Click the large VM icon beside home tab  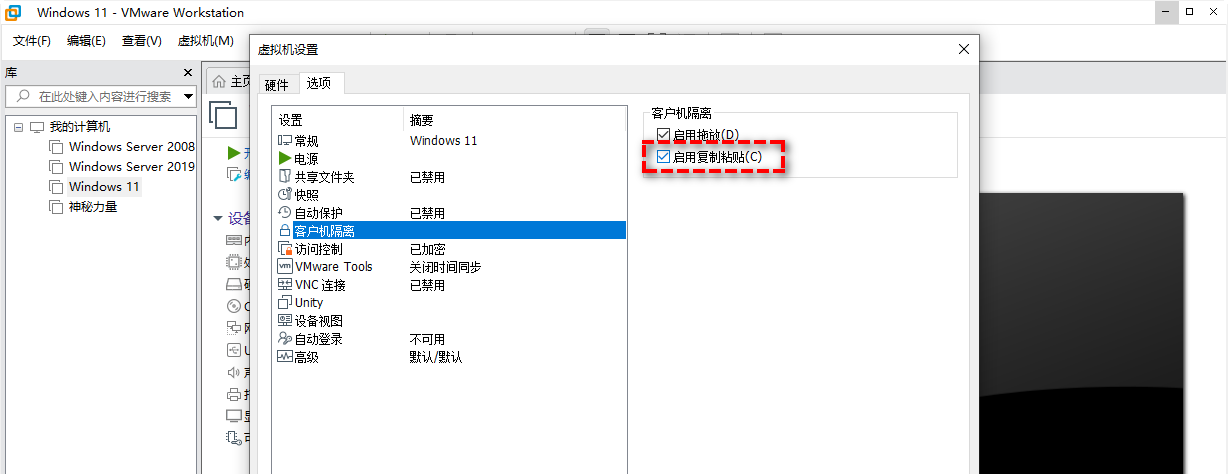click(x=223, y=115)
